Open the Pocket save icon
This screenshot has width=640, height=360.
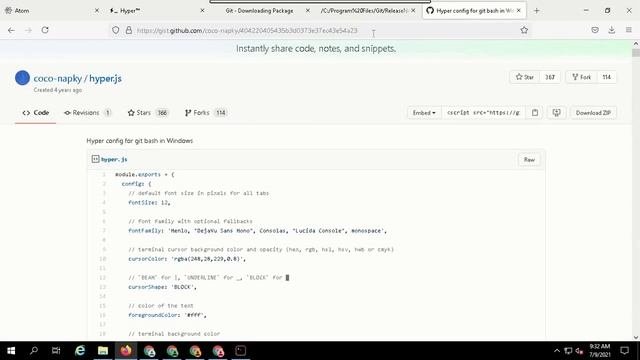coord(595,30)
